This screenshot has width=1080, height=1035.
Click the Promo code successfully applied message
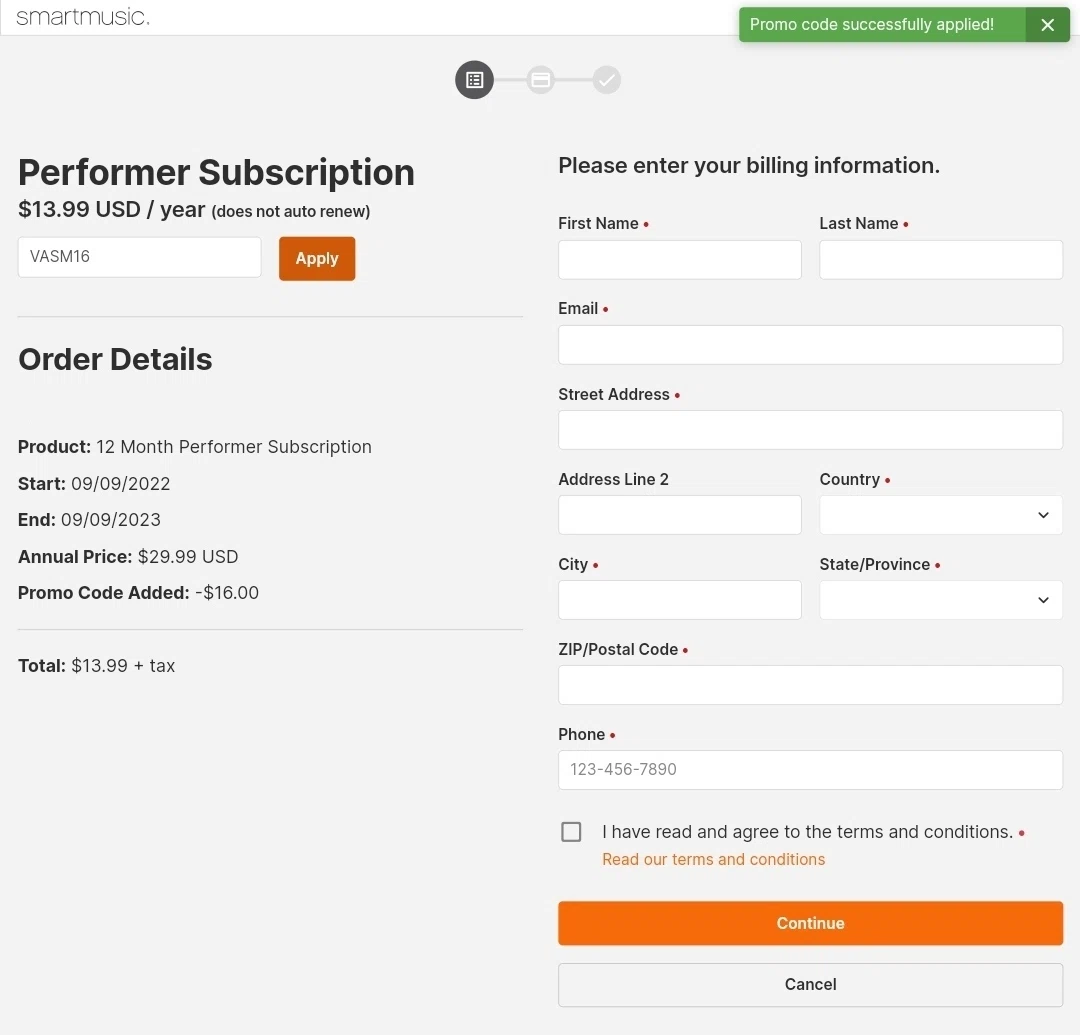871,25
